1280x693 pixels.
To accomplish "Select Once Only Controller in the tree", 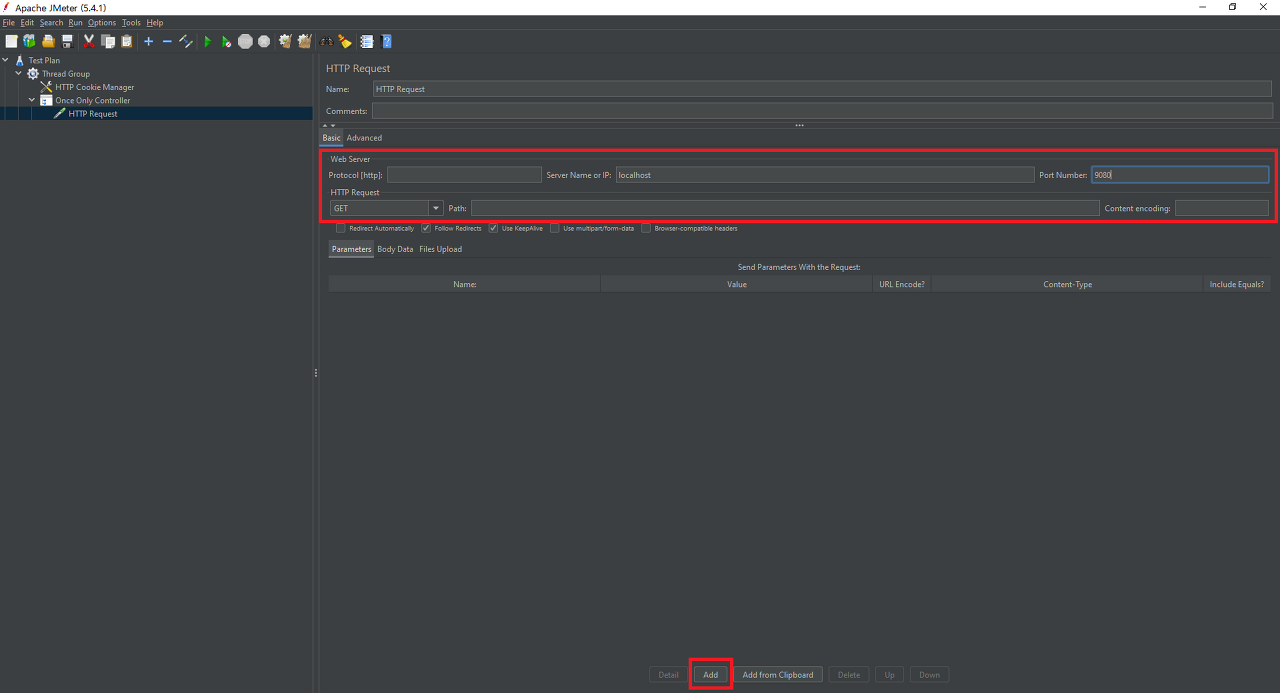I will click(85, 100).
